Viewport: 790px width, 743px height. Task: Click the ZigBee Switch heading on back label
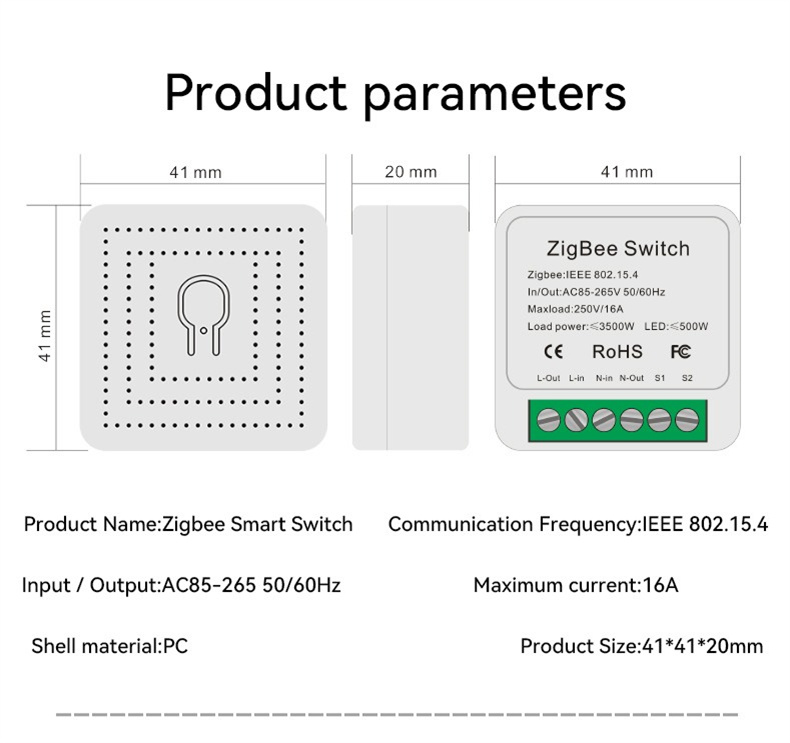[618, 248]
